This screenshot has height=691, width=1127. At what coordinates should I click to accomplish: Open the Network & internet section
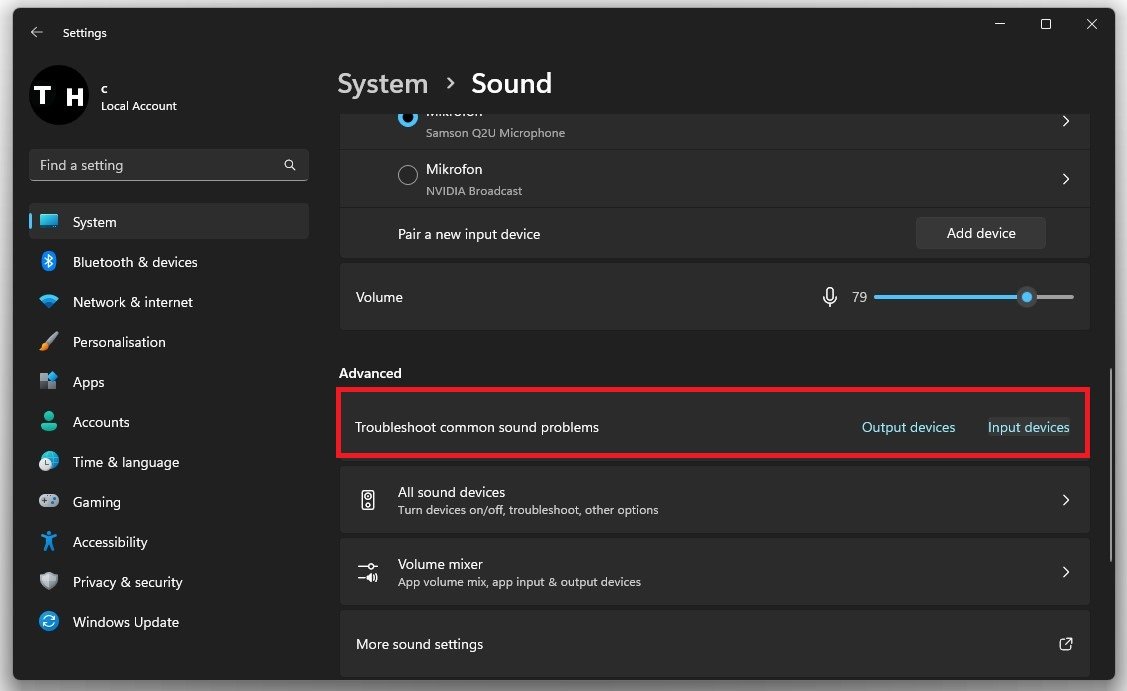point(133,302)
